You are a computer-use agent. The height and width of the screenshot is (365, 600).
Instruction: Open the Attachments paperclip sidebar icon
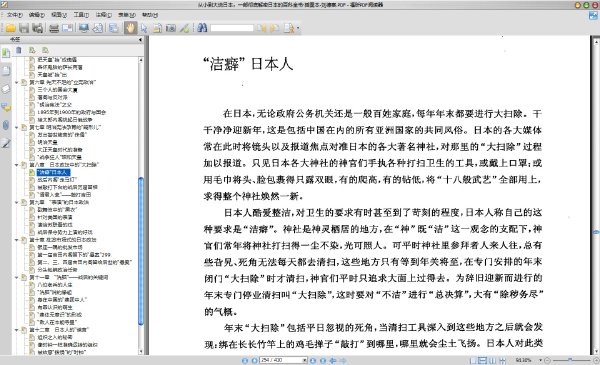coord(6,125)
